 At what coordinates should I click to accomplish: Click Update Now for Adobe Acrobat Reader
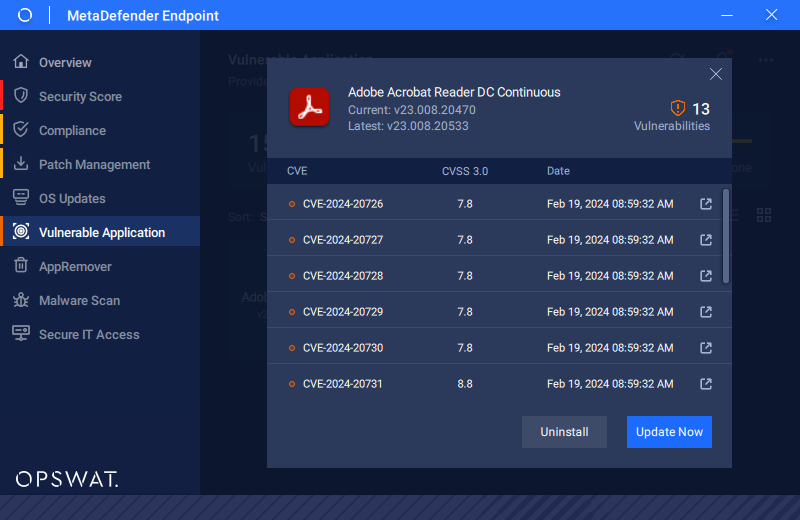(x=669, y=432)
